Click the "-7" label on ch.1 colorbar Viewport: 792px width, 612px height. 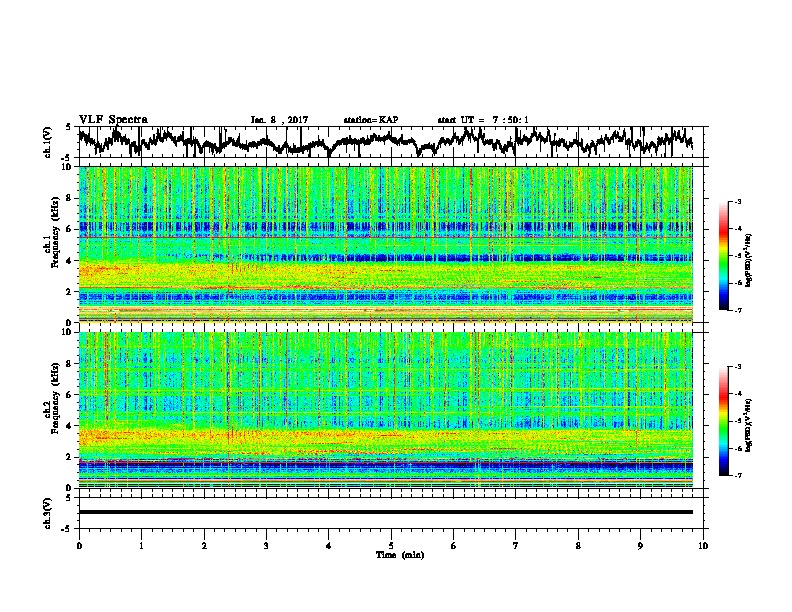tap(737, 310)
